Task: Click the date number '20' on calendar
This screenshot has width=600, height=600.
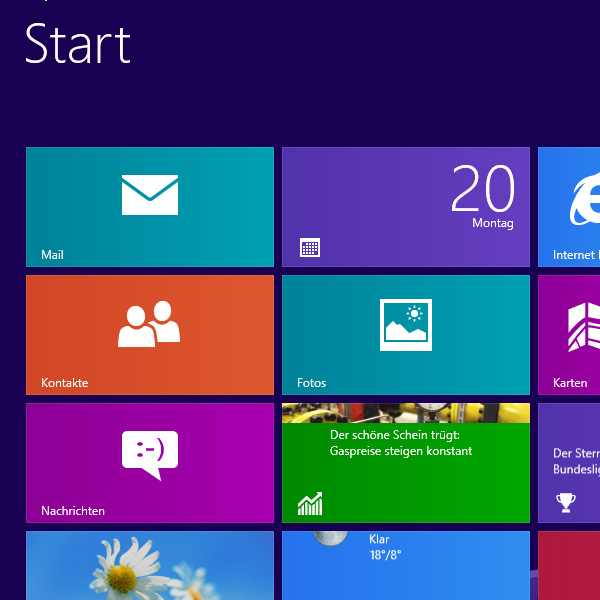Action: click(483, 188)
